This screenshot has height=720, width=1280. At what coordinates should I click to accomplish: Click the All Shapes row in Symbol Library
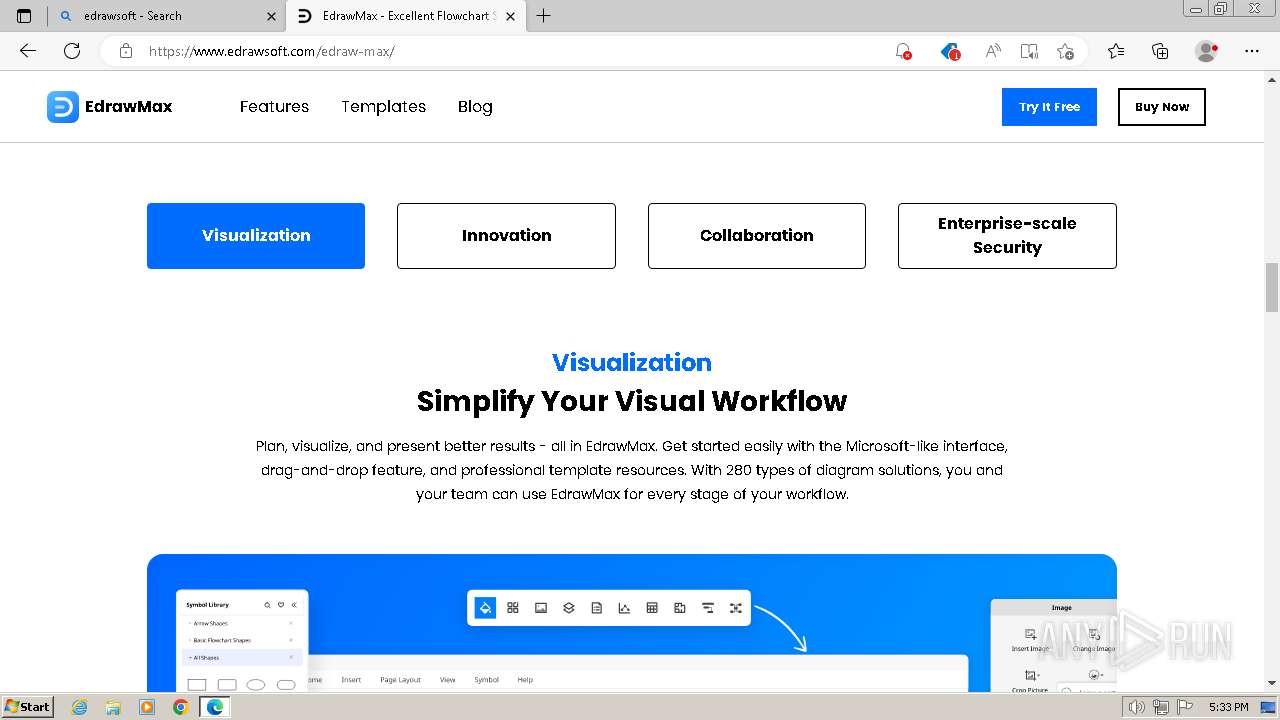click(241, 657)
